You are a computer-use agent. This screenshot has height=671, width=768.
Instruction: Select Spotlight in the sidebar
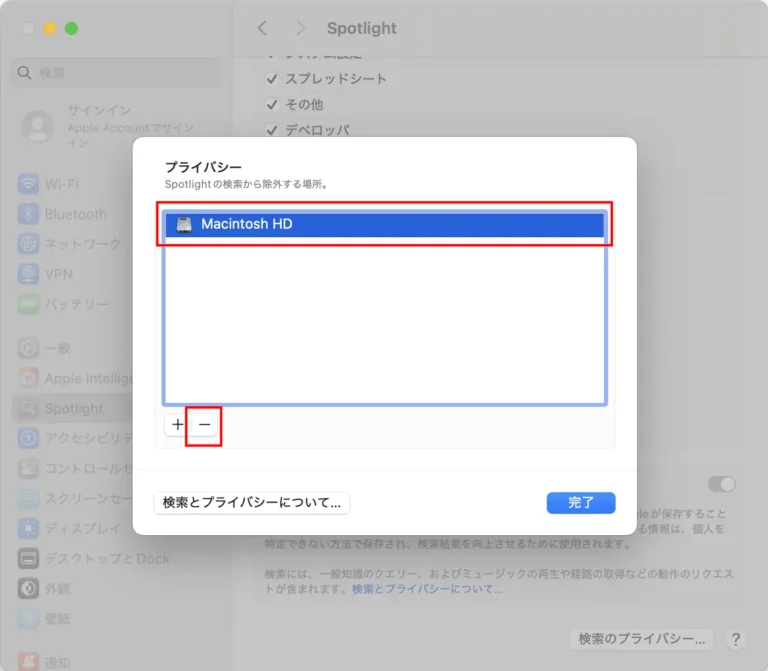72,408
